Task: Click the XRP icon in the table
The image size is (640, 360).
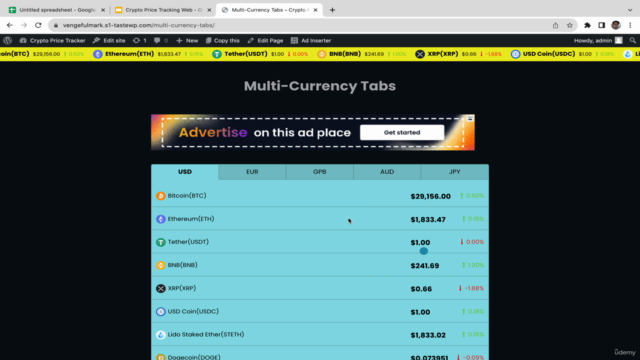Action: tap(161, 289)
